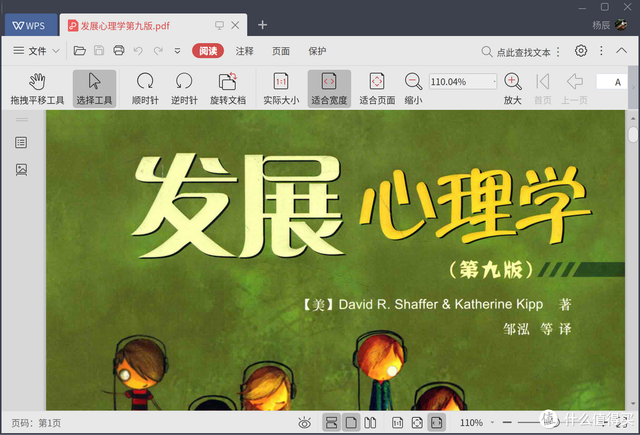This screenshot has width=640, height=435.
Task: Go to previous page
Action: click(x=574, y=89)
